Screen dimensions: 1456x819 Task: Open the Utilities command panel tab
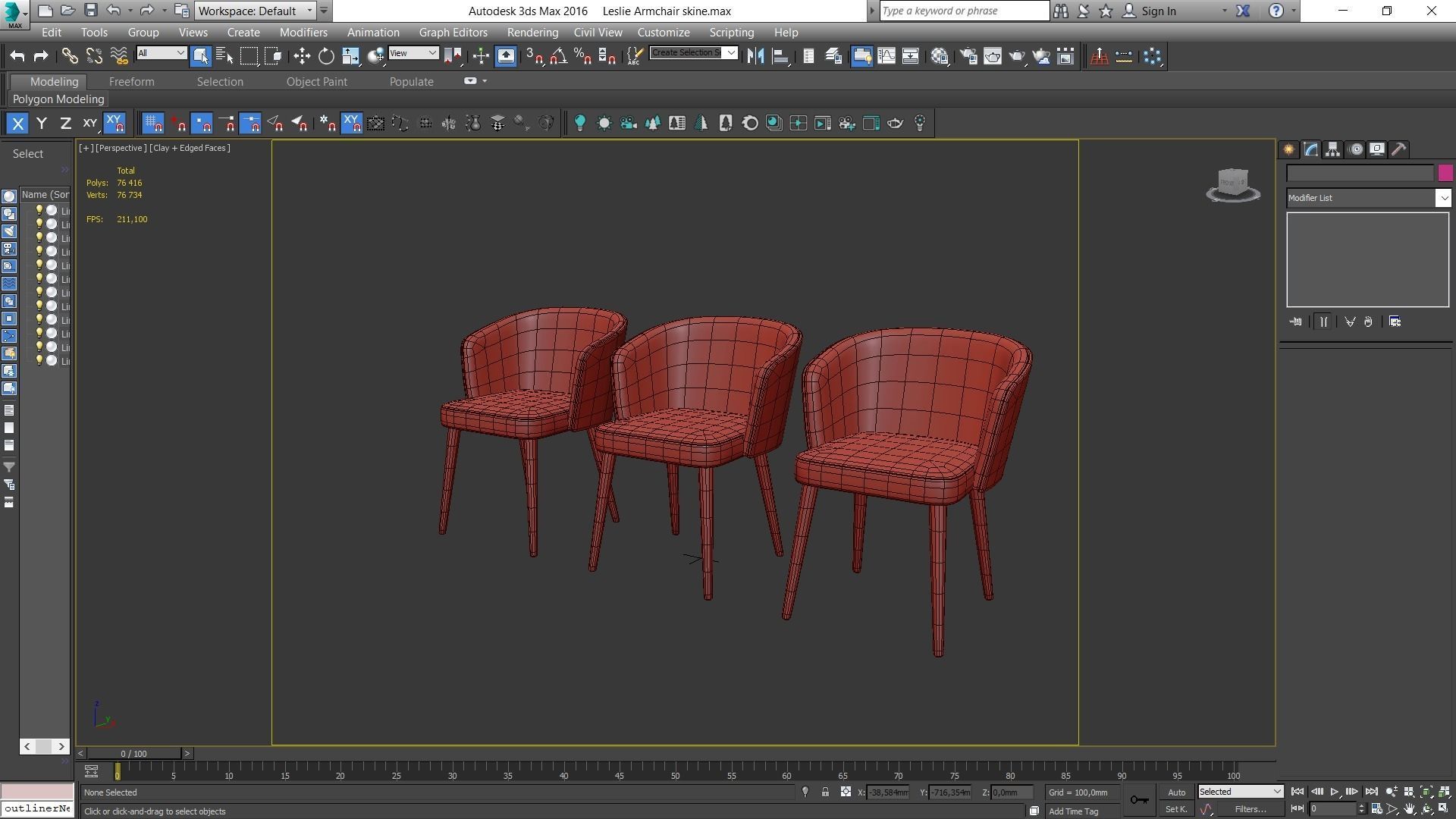1399,149
